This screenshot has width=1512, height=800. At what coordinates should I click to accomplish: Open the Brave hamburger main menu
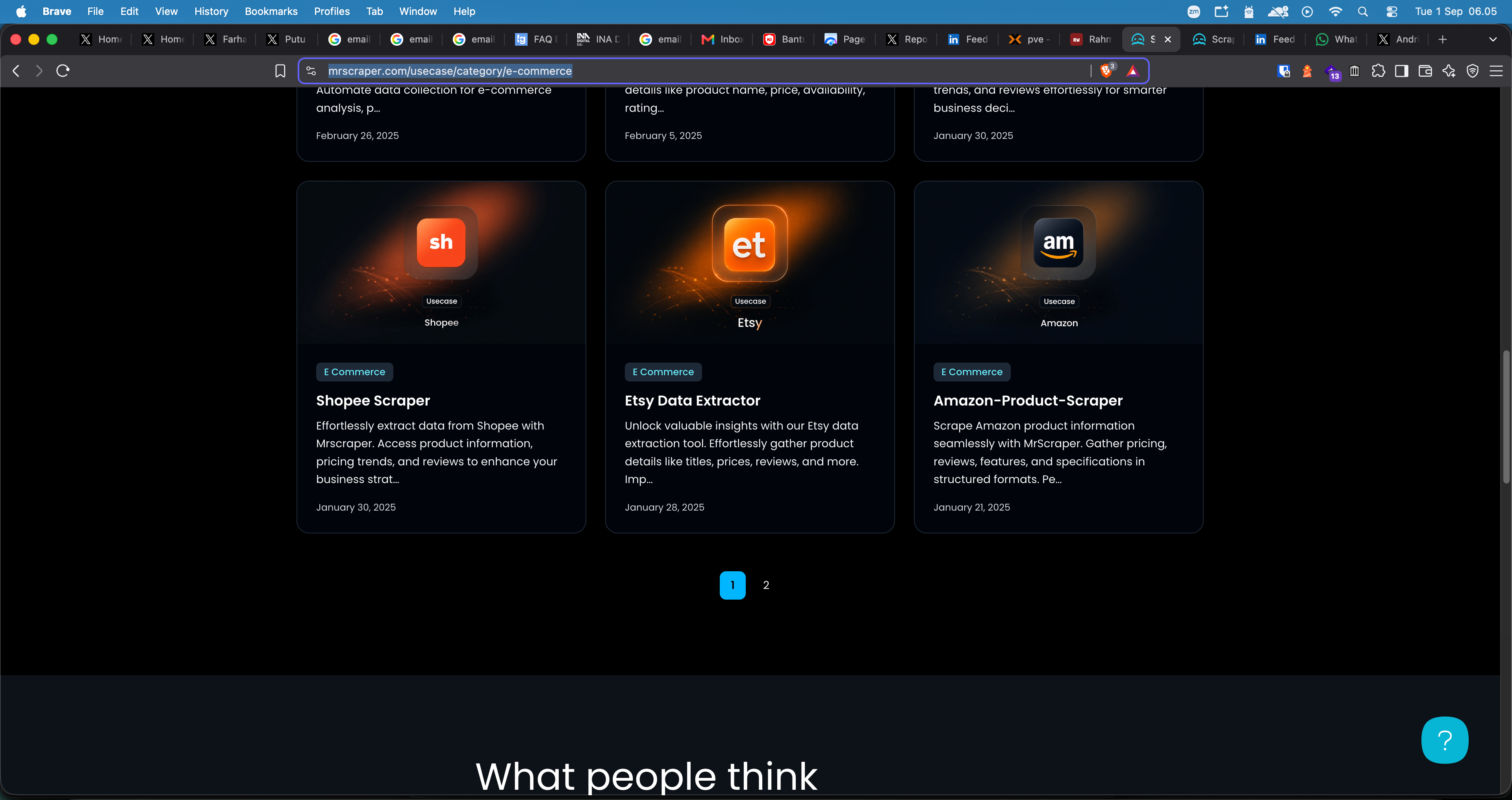coord(1496,71)
